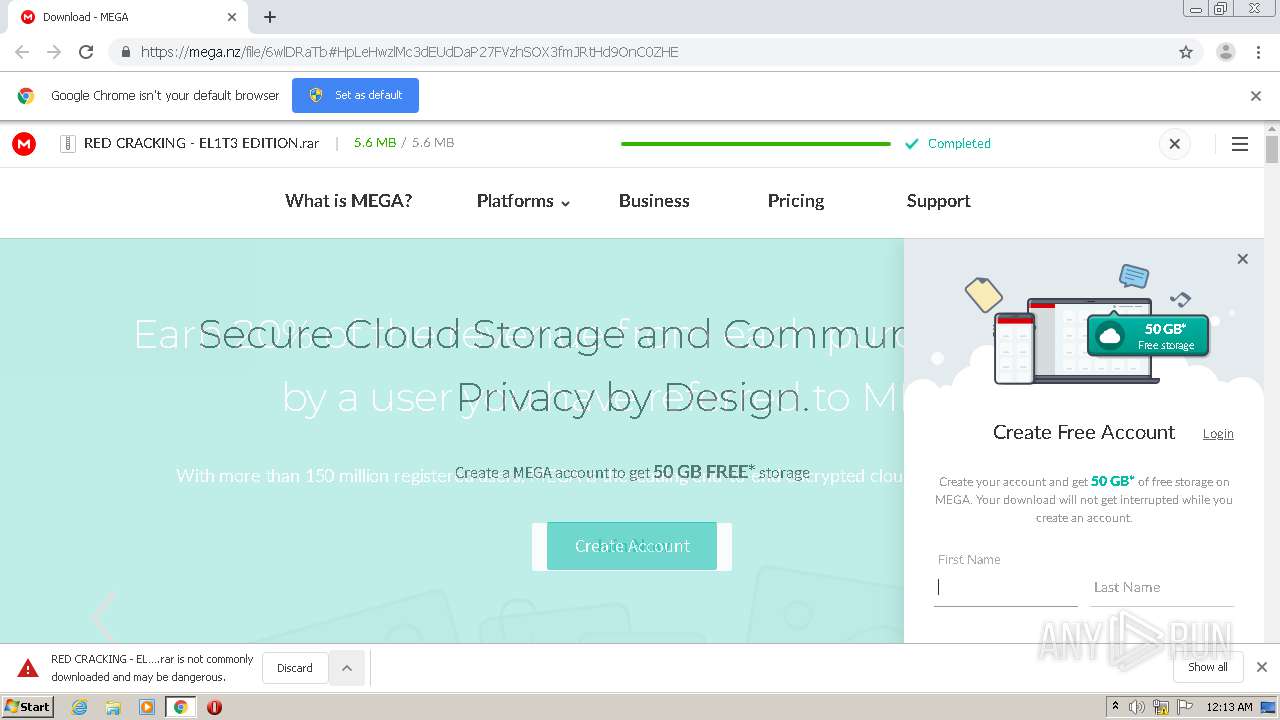
Task: Expand download options arrow next to Discard
Action: pyautogui.click(x=347, y=668)
